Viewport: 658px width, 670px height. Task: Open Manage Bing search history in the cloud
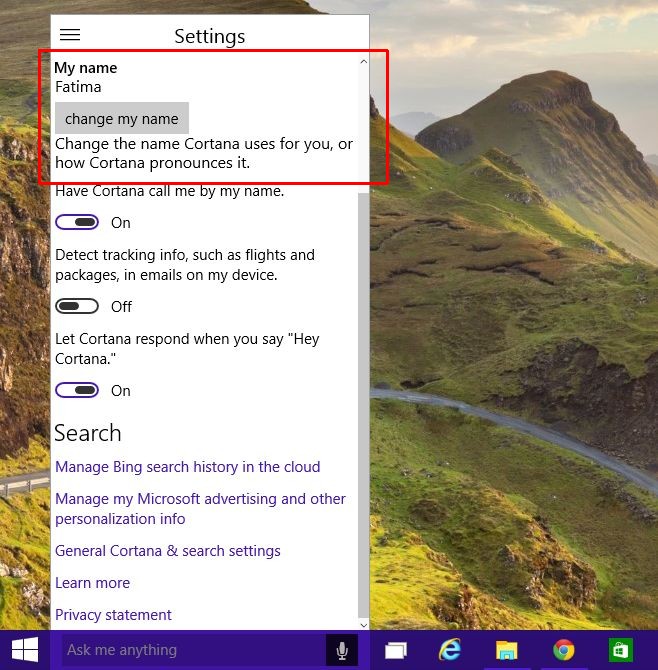188,467
